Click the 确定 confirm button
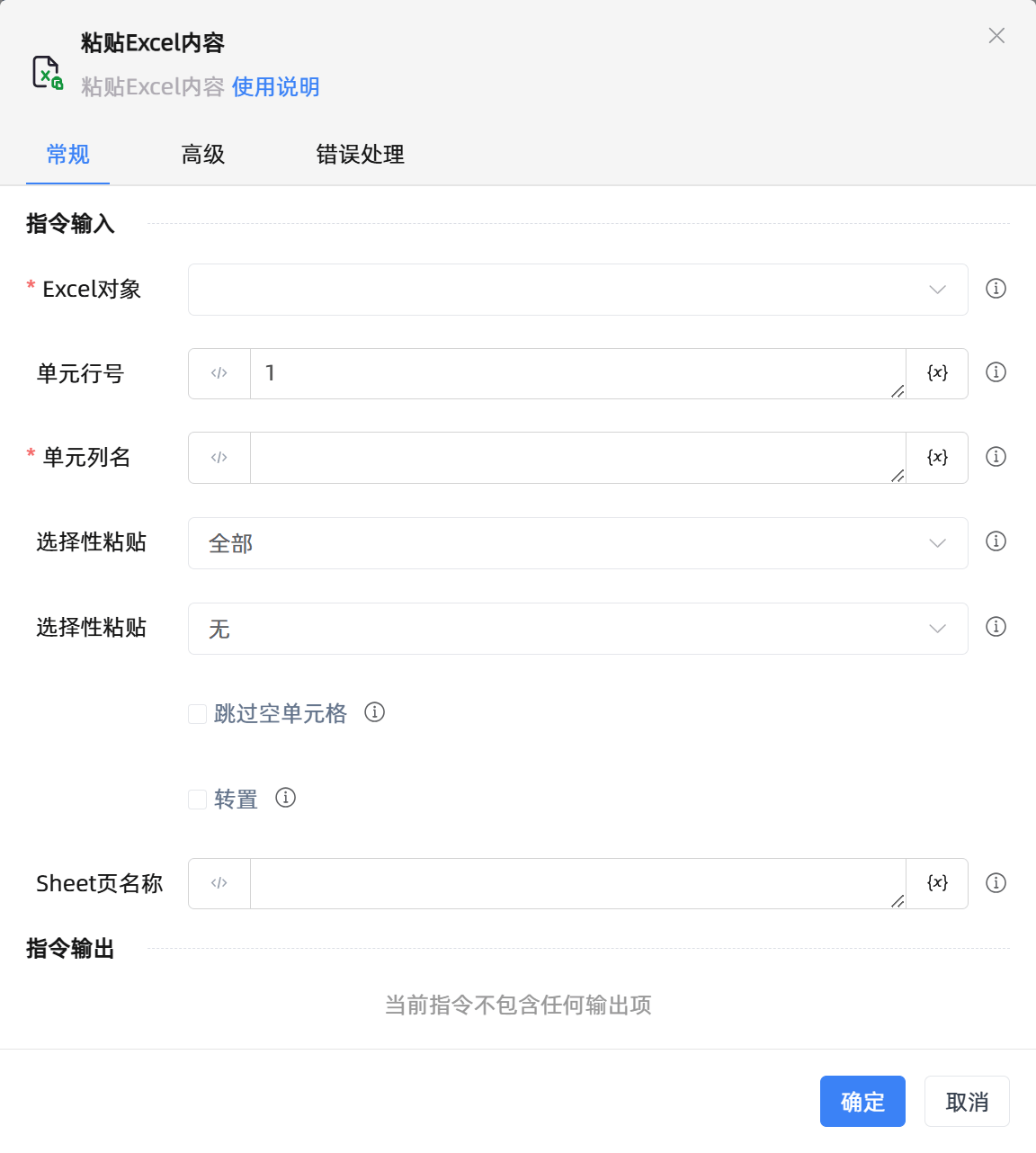This screenshot has height=1153, width=1036. [x=862, y=1101]
